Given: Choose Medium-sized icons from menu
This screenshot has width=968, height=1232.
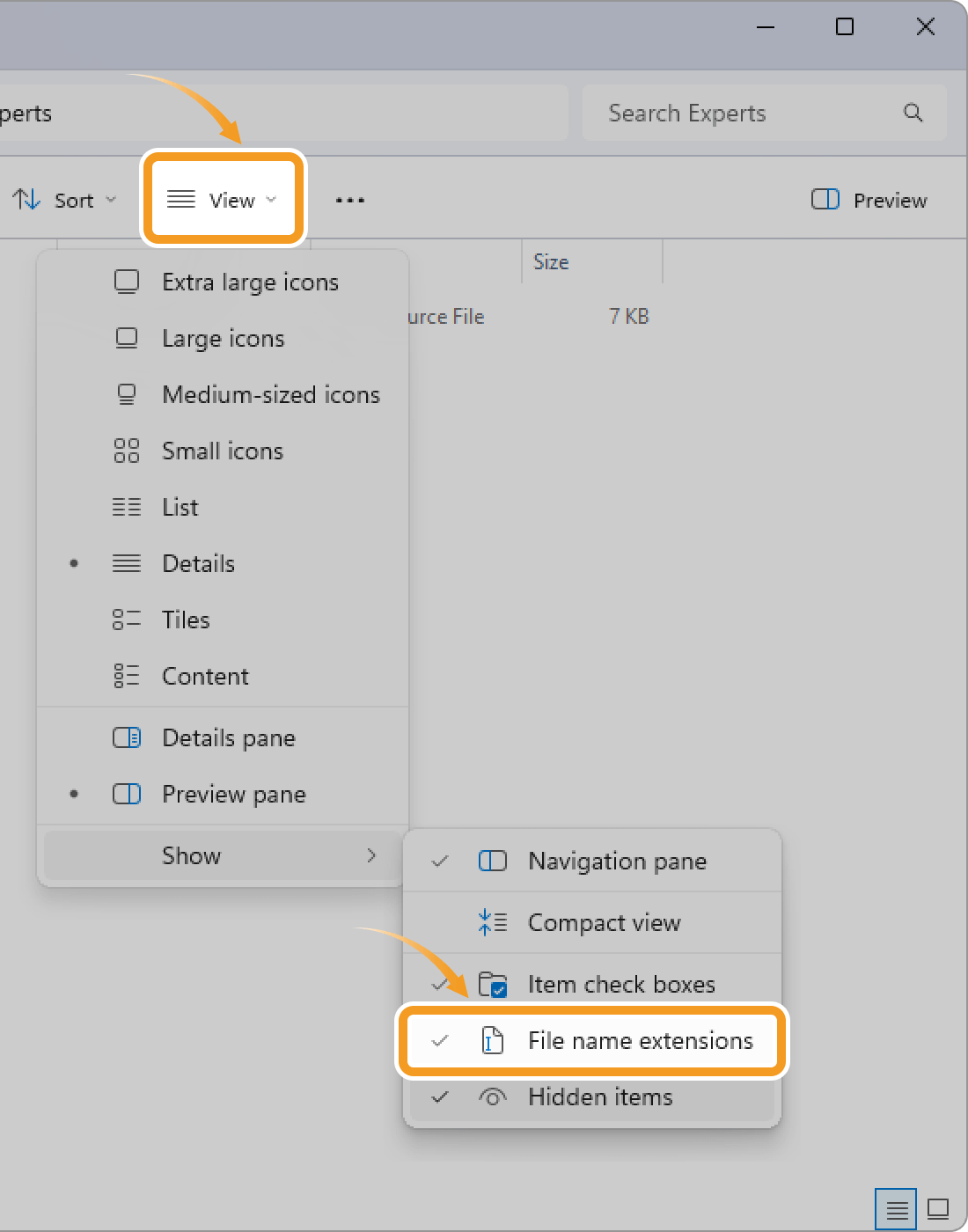Looking at the screenshot, I should coord(270,395).
